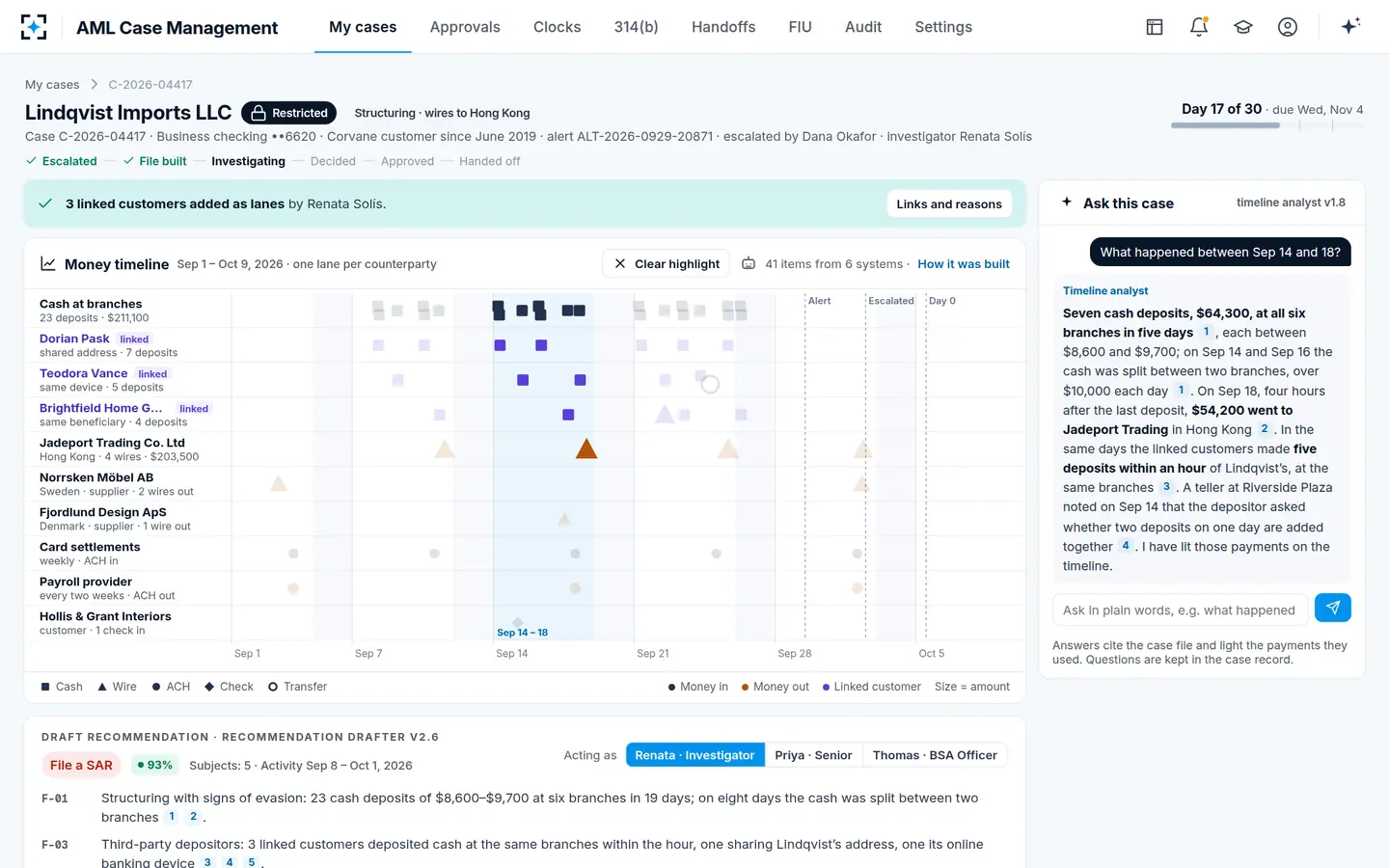Screen dimensions: 1389x868
Task: Switch to the Approvals tab
Action: click(465, 27)
